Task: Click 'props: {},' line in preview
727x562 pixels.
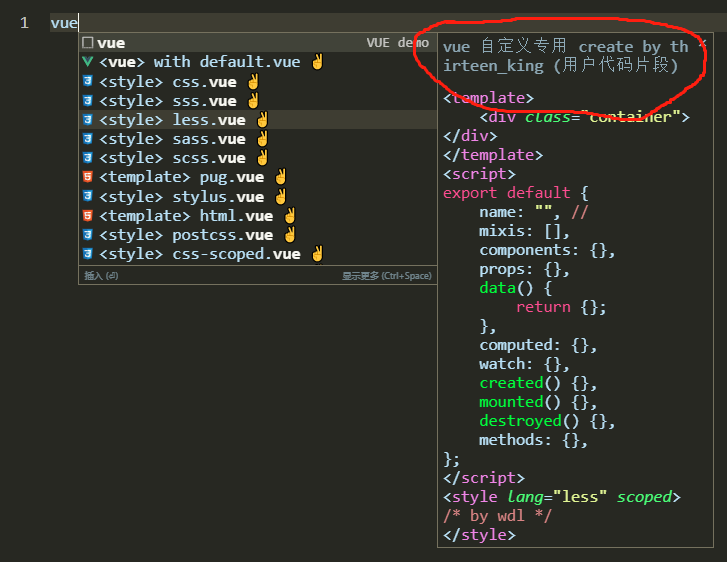Action: tap(524, 269)
